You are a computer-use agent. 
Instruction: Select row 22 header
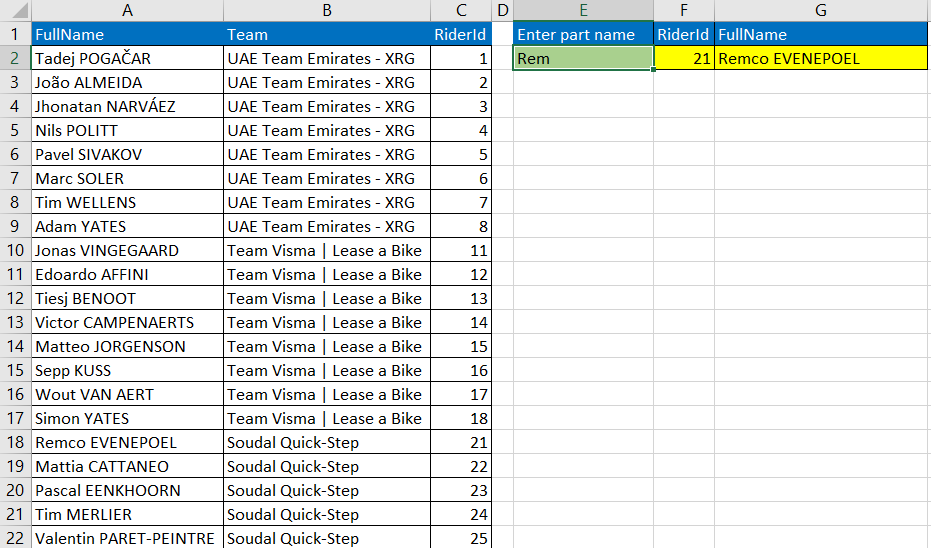tap(15, 538)
